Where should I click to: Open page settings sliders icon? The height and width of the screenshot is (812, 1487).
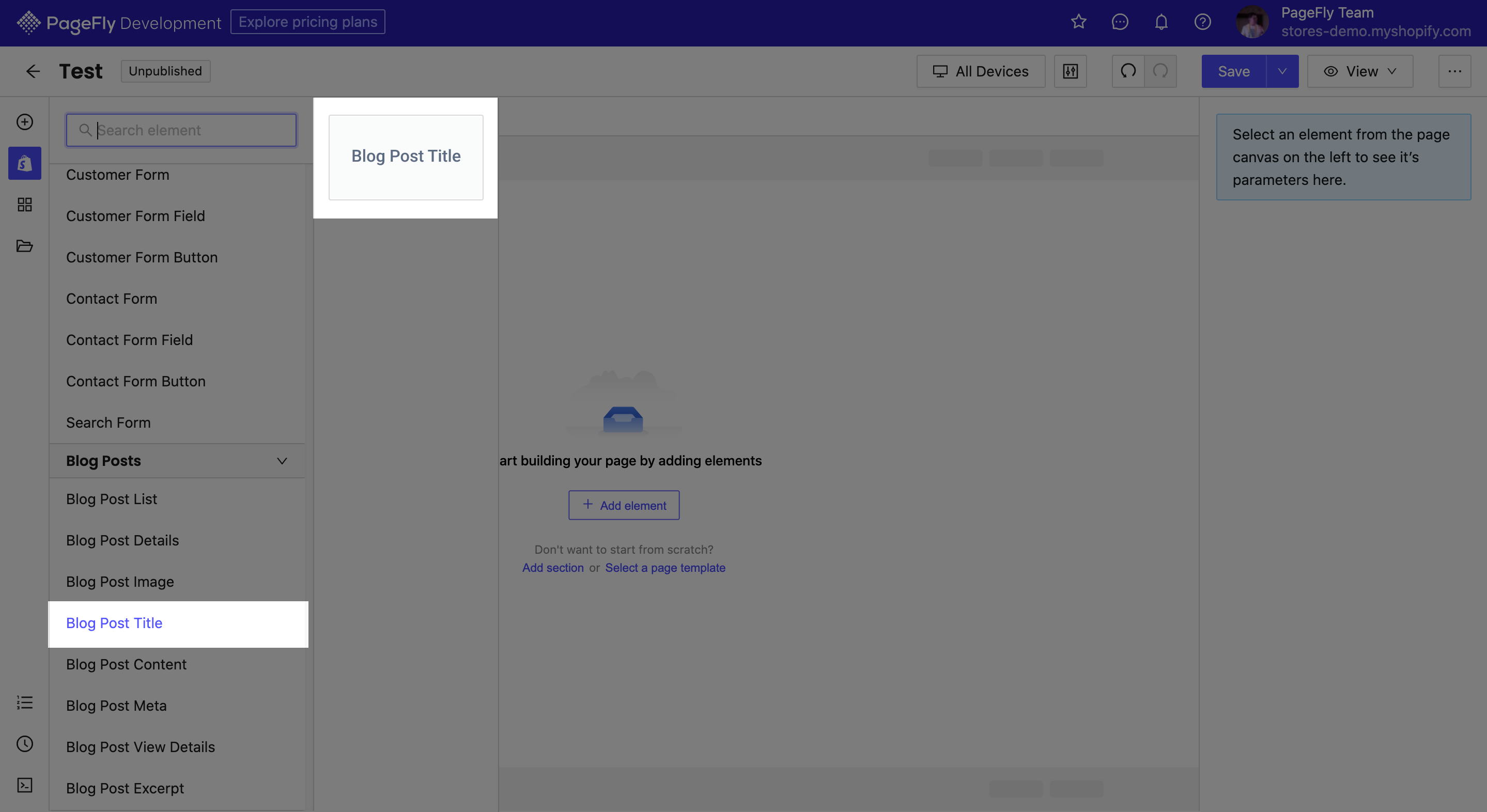coord(1070,71)
